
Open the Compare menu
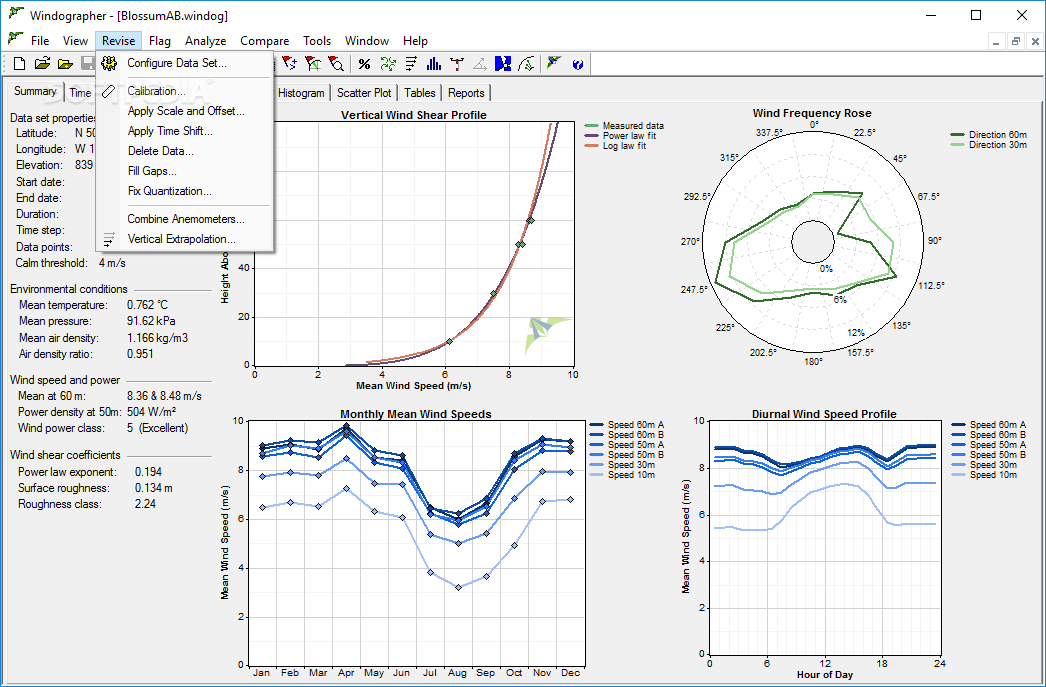coord(265,41)
